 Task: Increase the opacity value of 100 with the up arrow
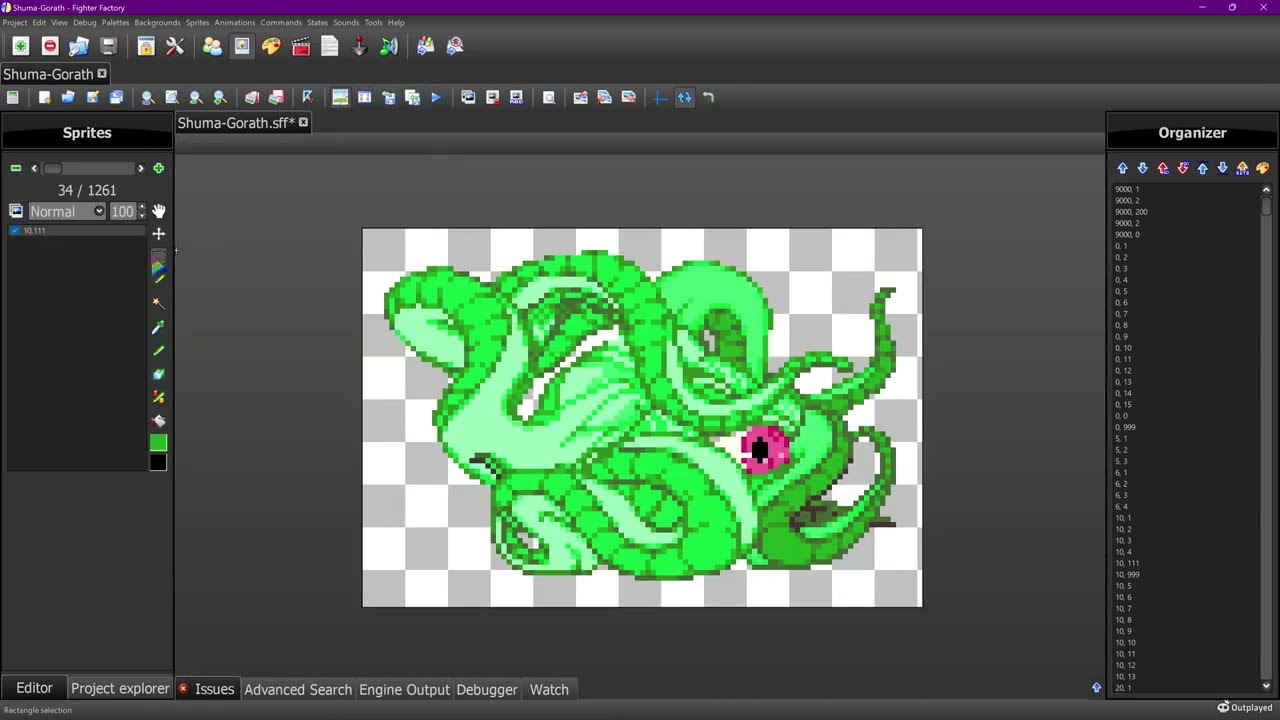pyautogui.click(x=141, y=207)
